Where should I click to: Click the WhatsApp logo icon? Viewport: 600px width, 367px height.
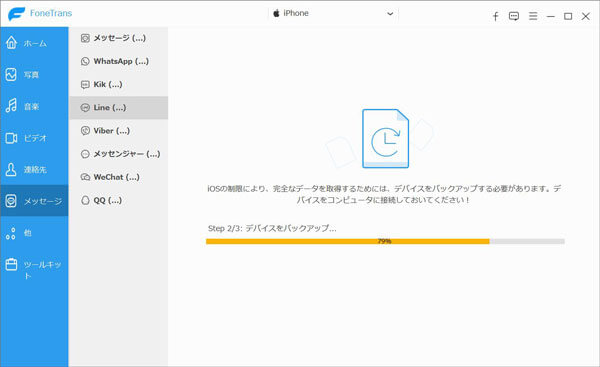[x=85, y=61]
